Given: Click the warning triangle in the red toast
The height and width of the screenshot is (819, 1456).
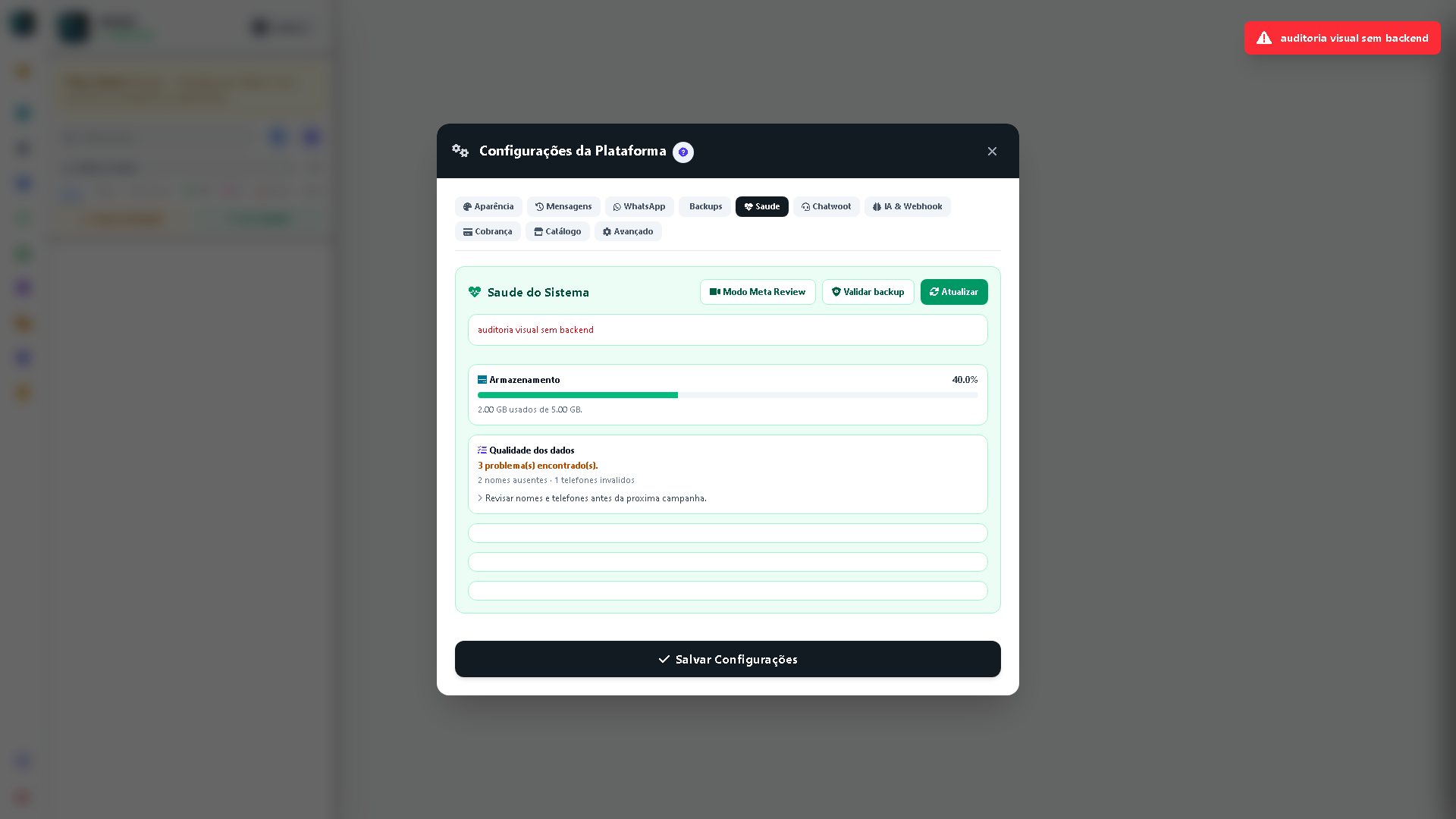Looking at the screenshot, I should (1263, 38).
